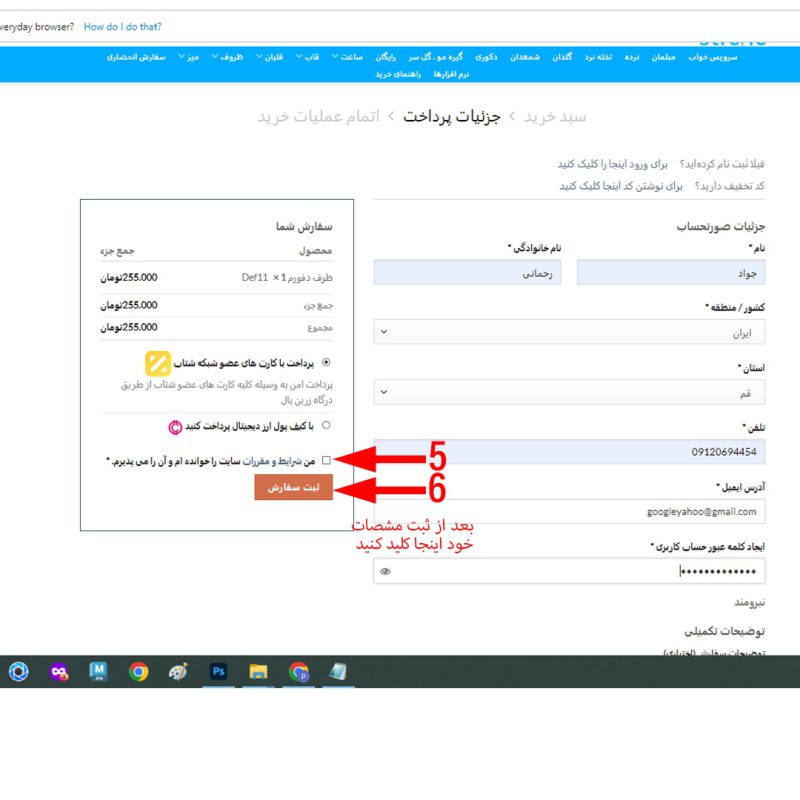Image resolution: width=800 pixels, height=800 pixels.
Task: Open راهنمای خرید in the navigation bar
Action: point(397,74)
